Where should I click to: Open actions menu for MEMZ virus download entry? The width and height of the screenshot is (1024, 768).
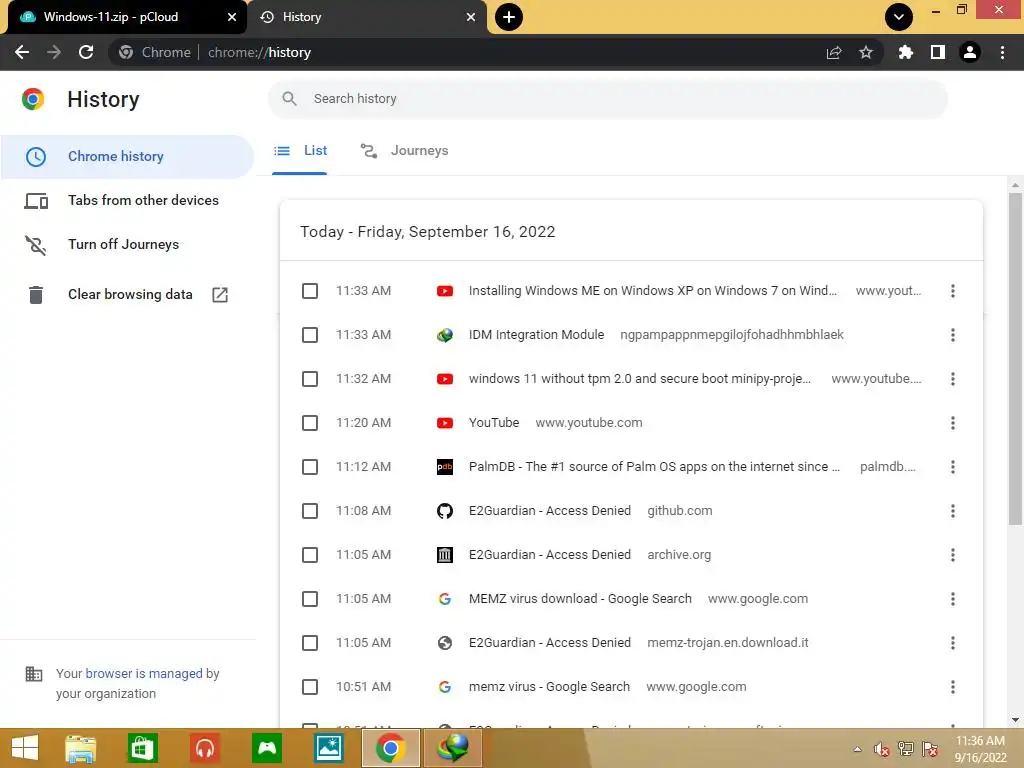953,599
